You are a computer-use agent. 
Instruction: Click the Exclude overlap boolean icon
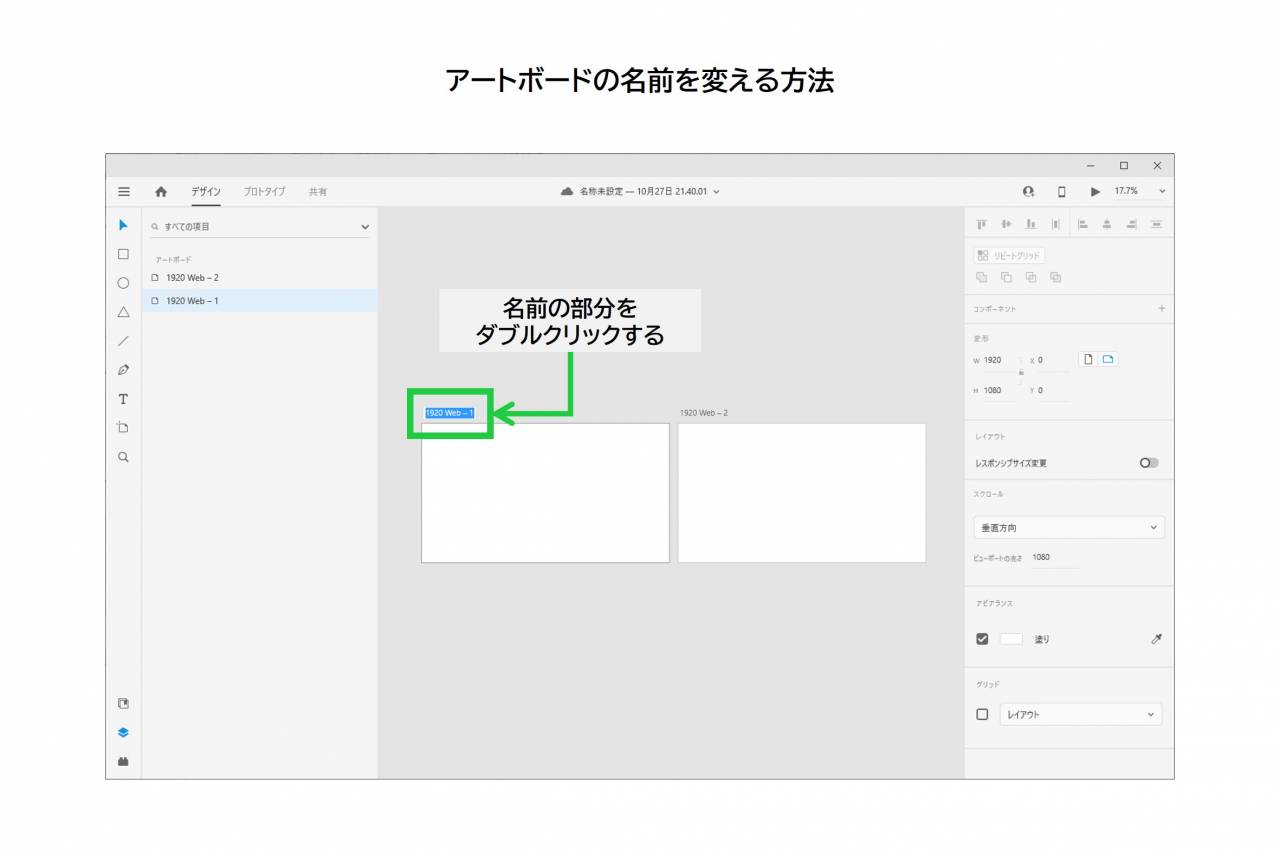coord(1055,277)
